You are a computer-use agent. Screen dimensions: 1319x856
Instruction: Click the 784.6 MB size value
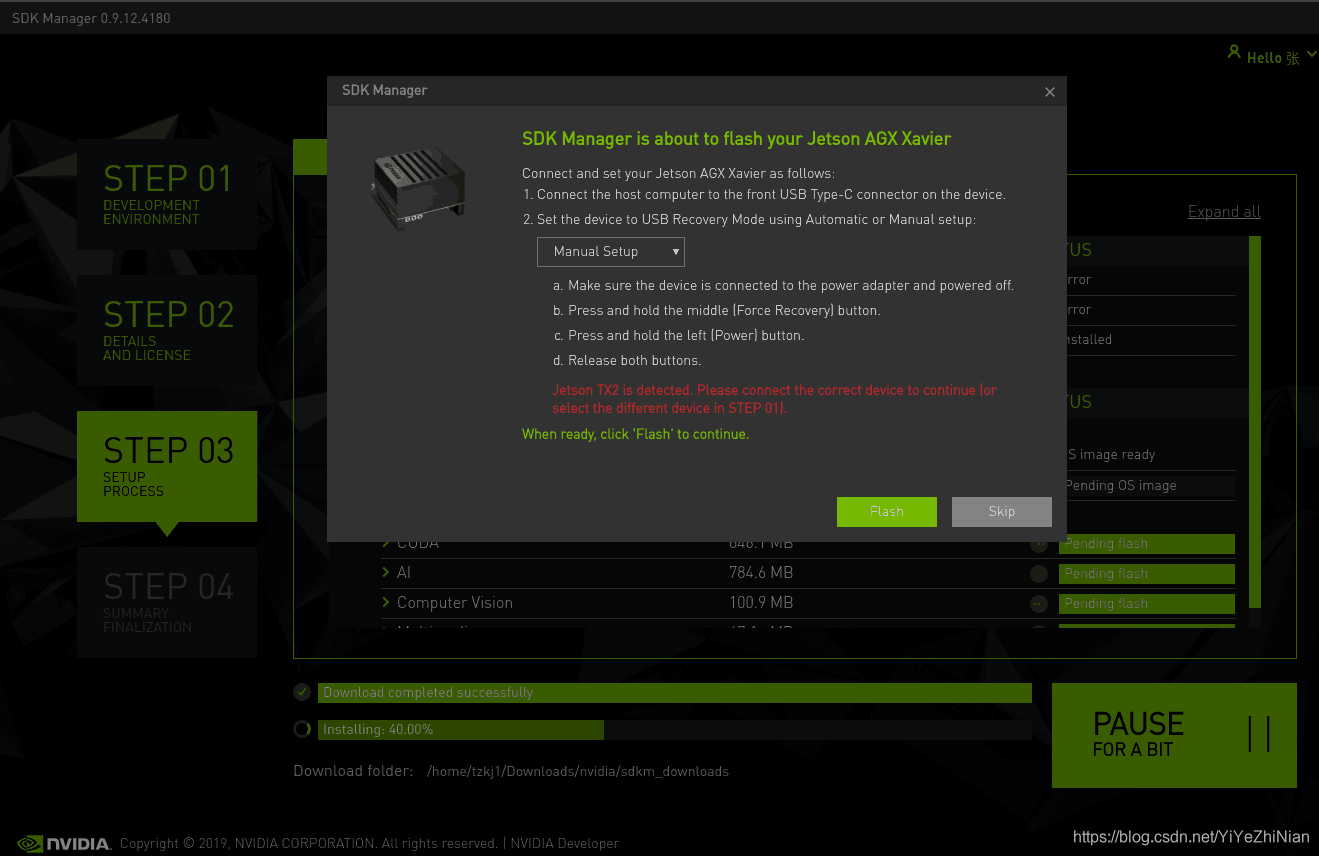pos(761,573)
